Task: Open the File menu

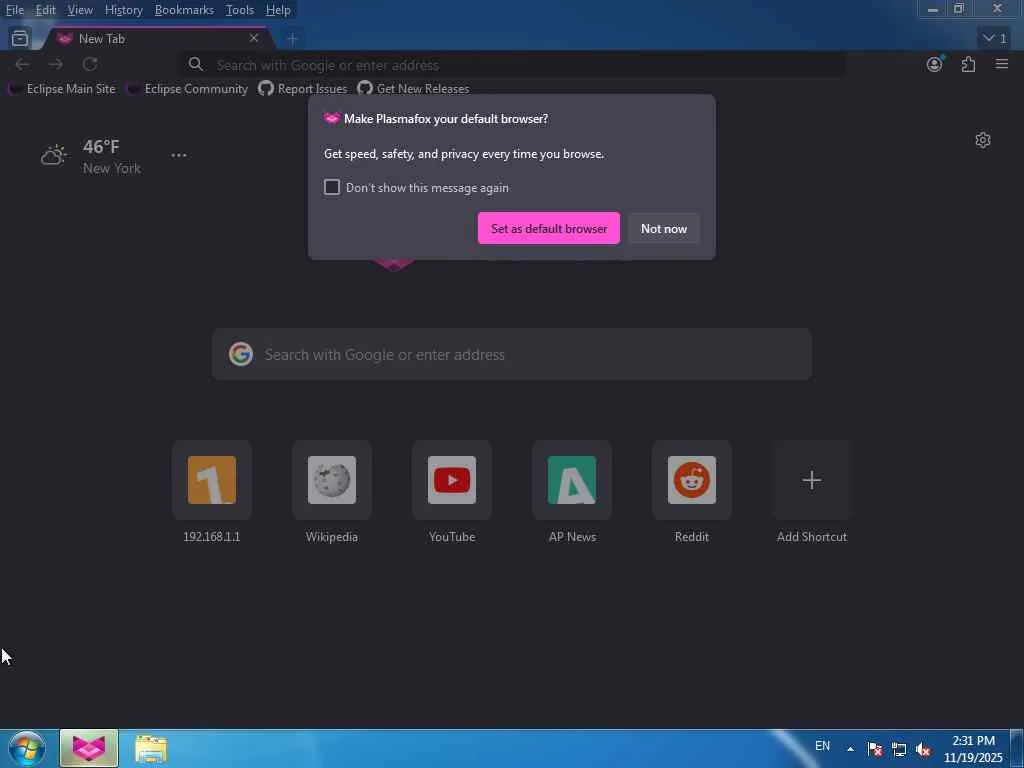Action: tap(14, 10)
